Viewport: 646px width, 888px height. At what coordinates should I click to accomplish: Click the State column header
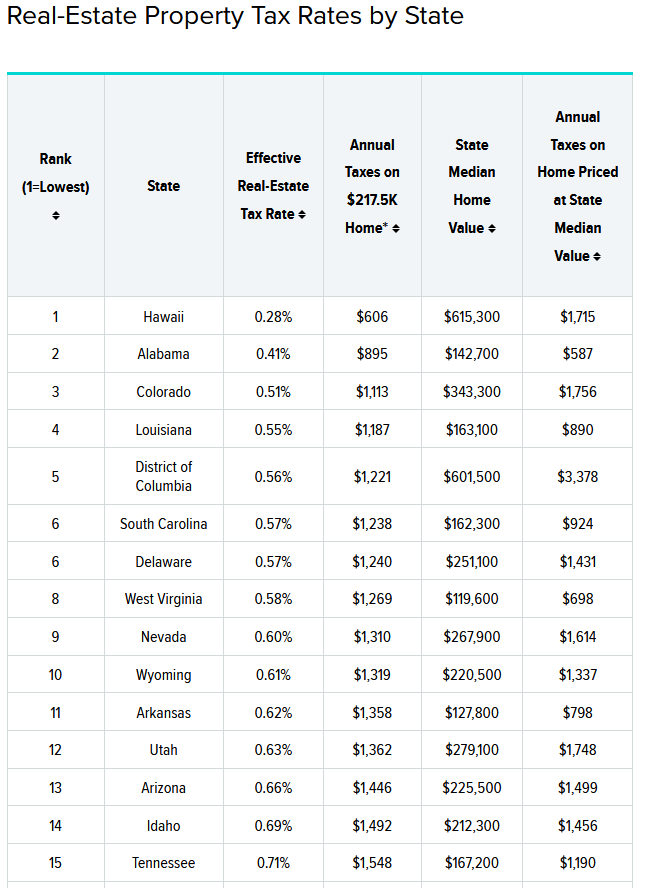point(163,186)
